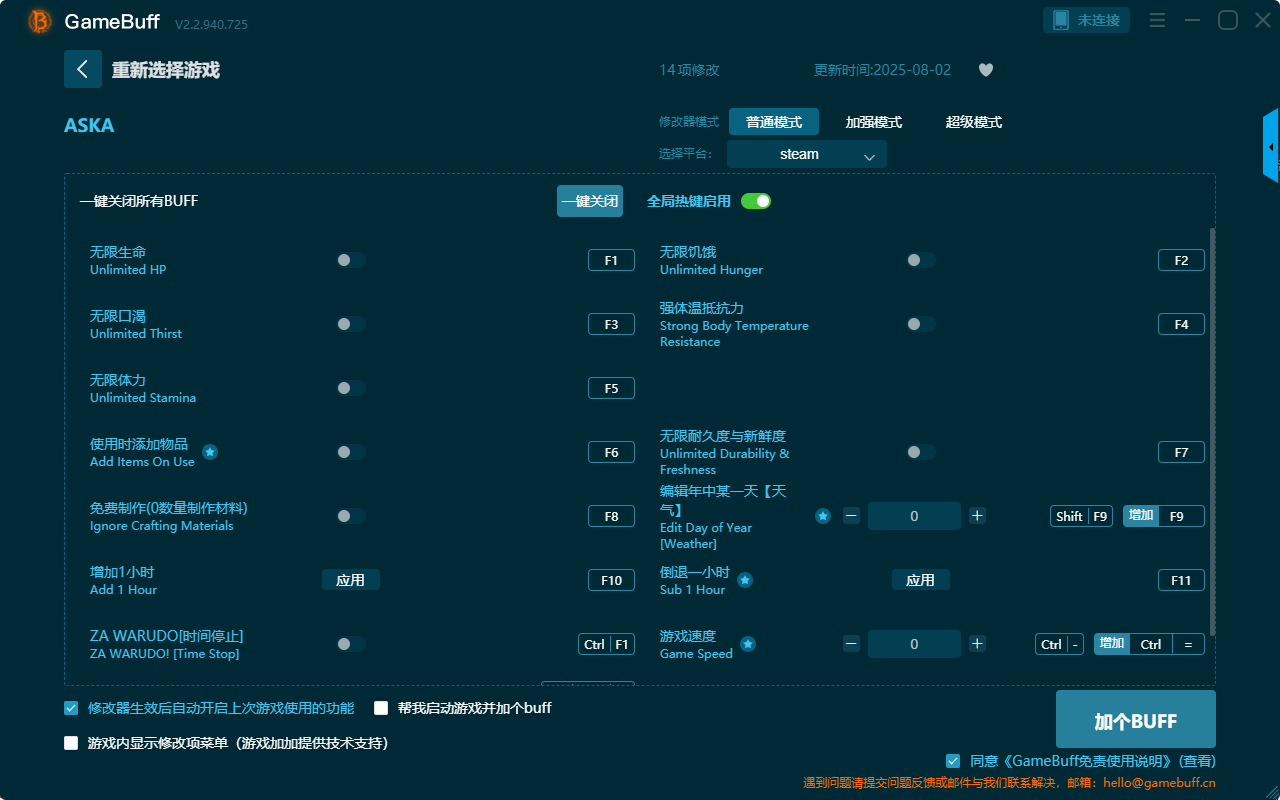Increase Edit Day of Year value
The image size is (1280, 800).
click(978, 516)
